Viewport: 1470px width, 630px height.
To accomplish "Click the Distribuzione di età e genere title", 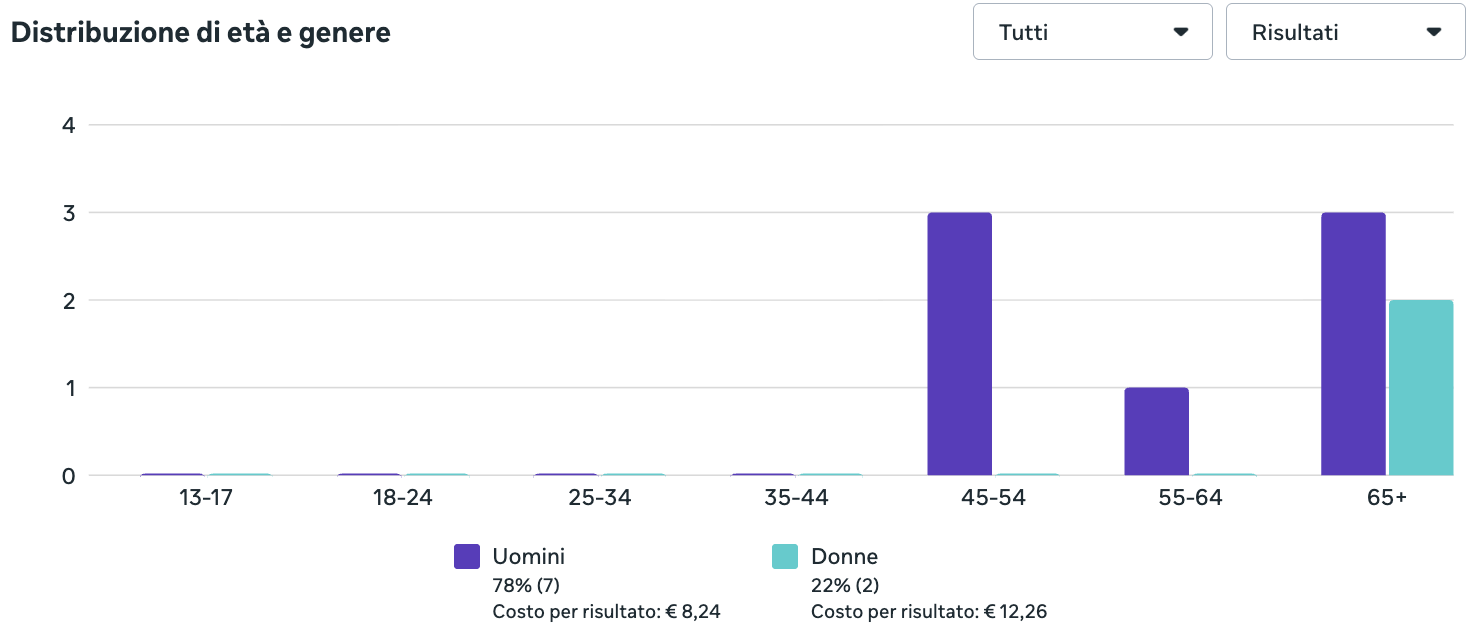I will coord(200,33).
